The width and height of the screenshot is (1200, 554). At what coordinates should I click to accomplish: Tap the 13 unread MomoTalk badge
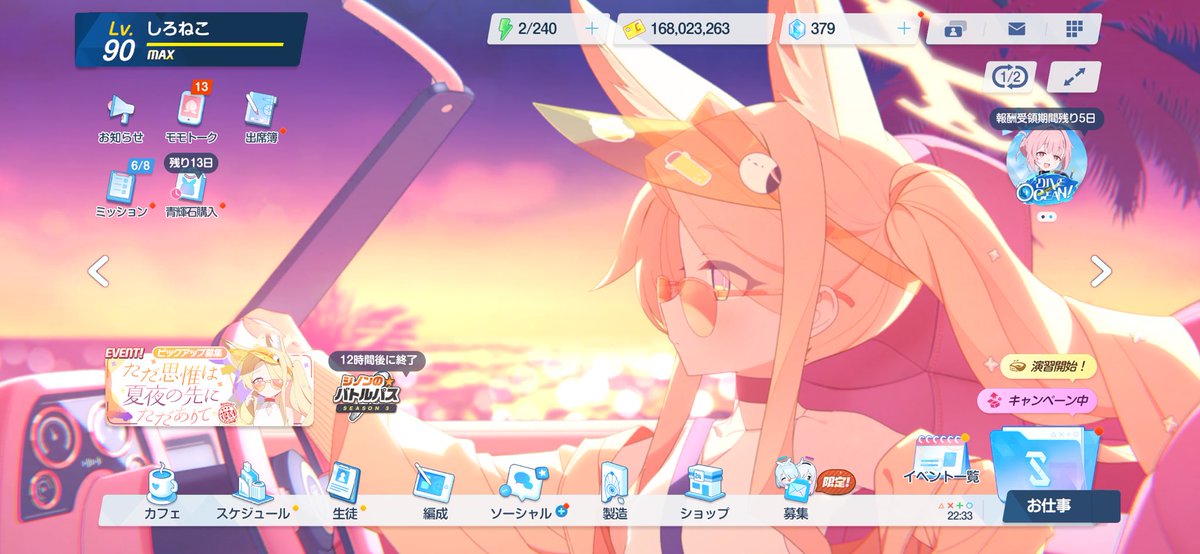(x=200, y=87)
